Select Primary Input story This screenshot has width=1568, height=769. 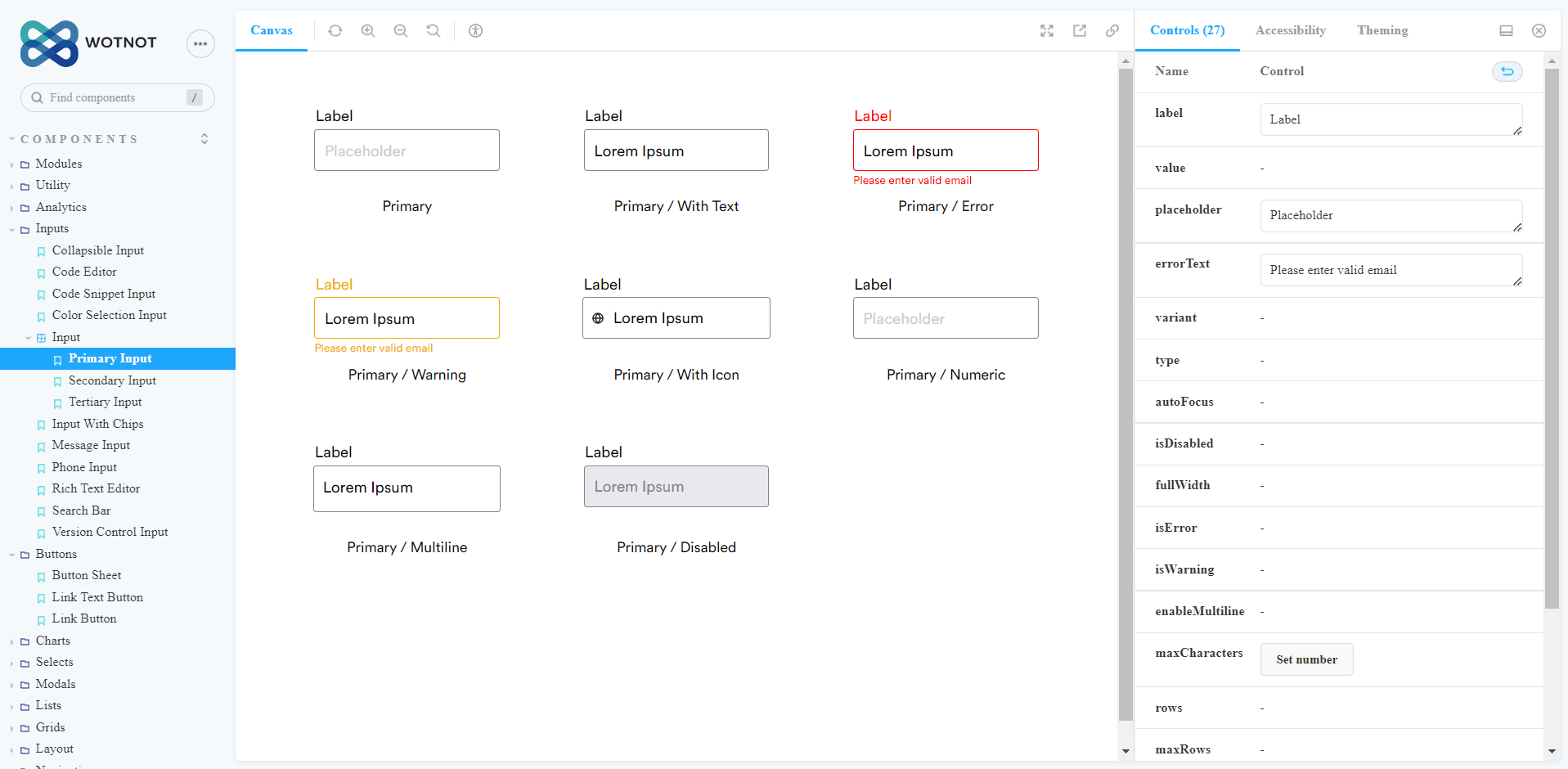[118, 358]
